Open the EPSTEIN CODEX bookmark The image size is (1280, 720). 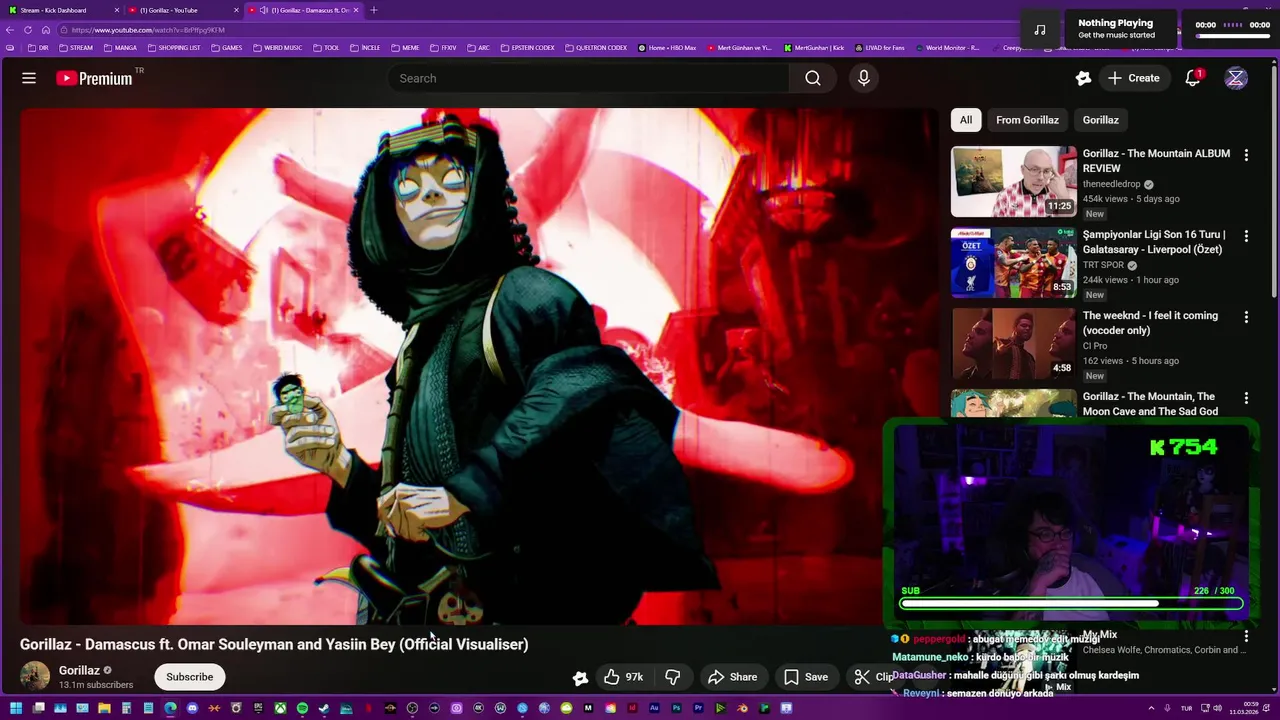528,48
